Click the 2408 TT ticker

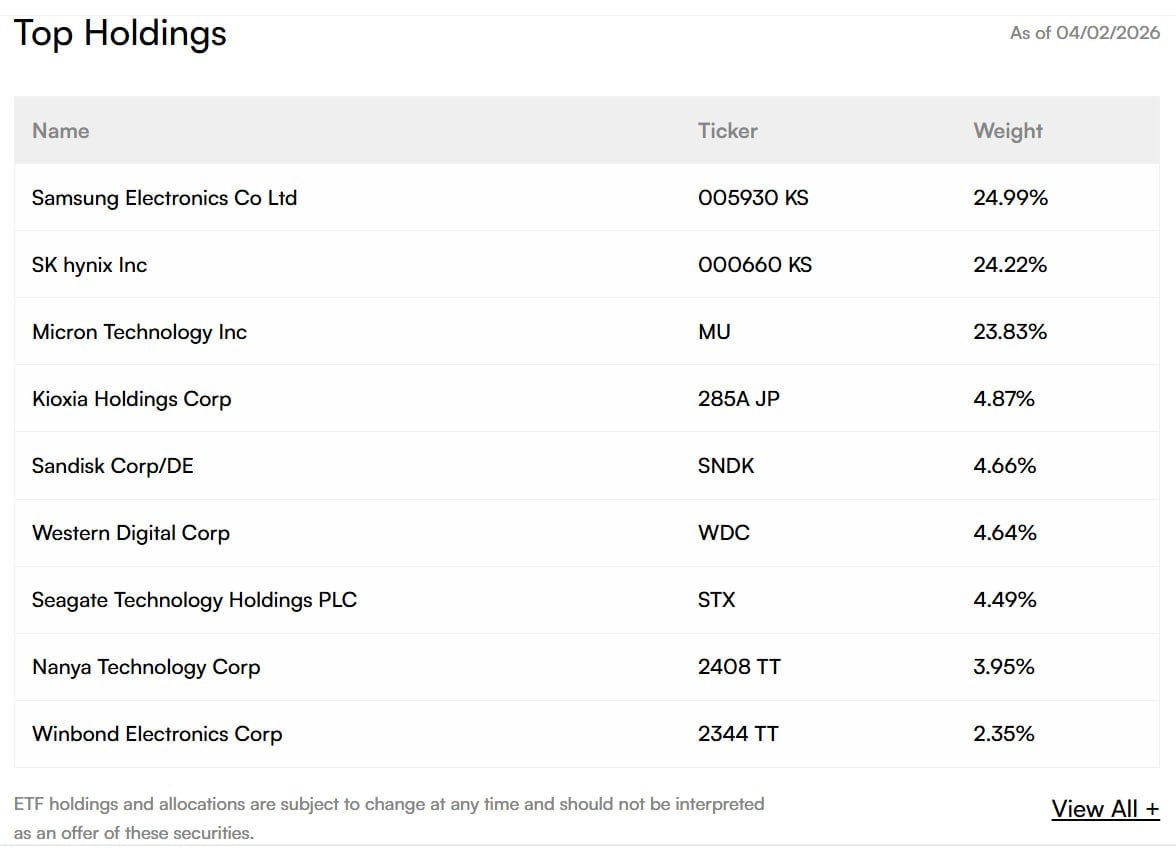[x=739, y=667]
